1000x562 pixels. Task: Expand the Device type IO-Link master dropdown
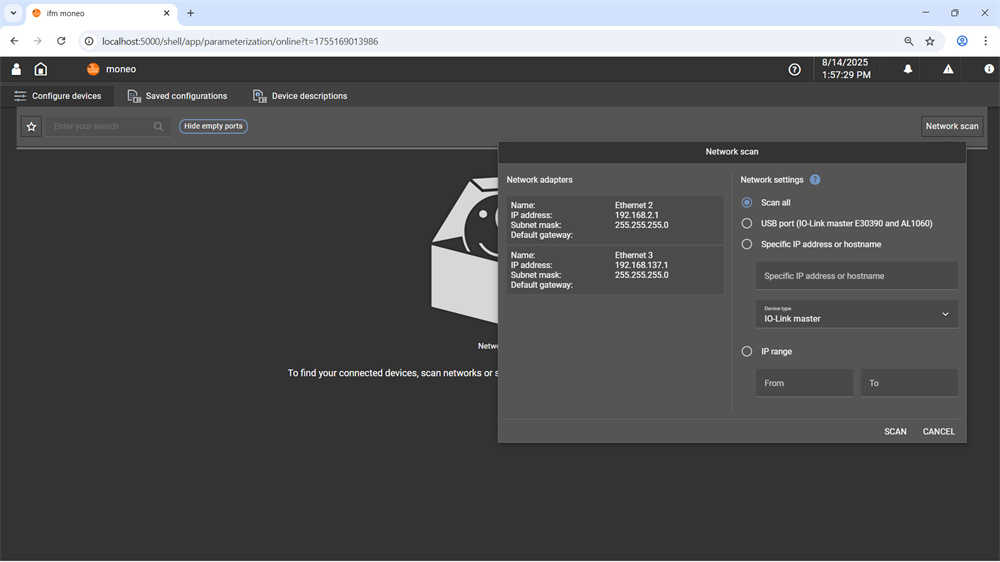[857, 314]
